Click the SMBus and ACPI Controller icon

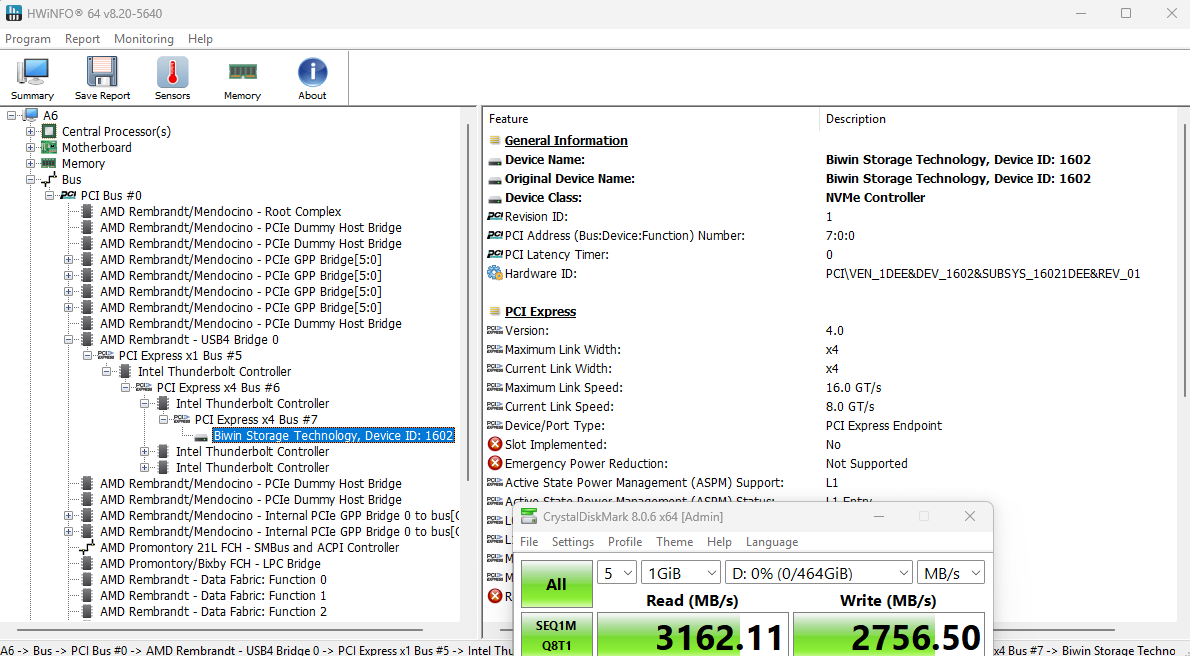87,547
